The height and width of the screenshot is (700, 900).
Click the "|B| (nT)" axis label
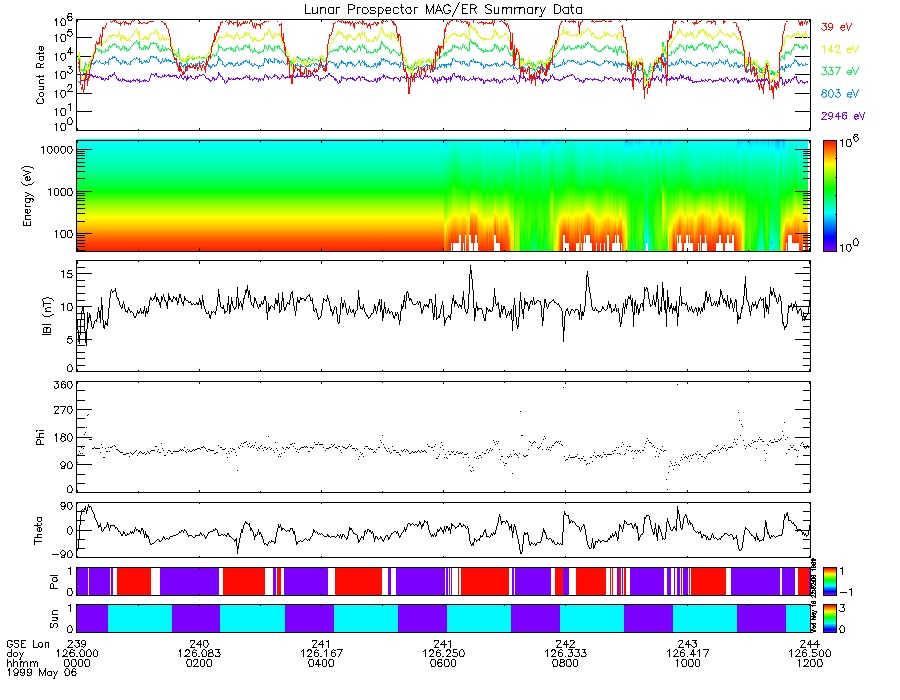47,316
